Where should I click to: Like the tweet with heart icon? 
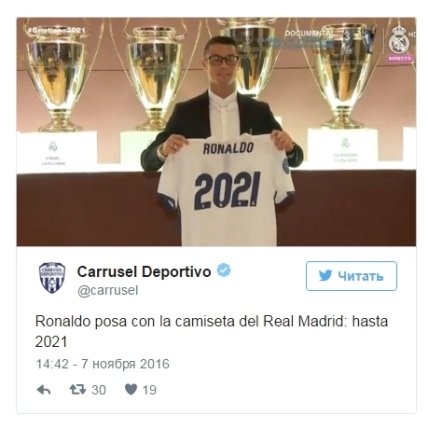(131, 389)
